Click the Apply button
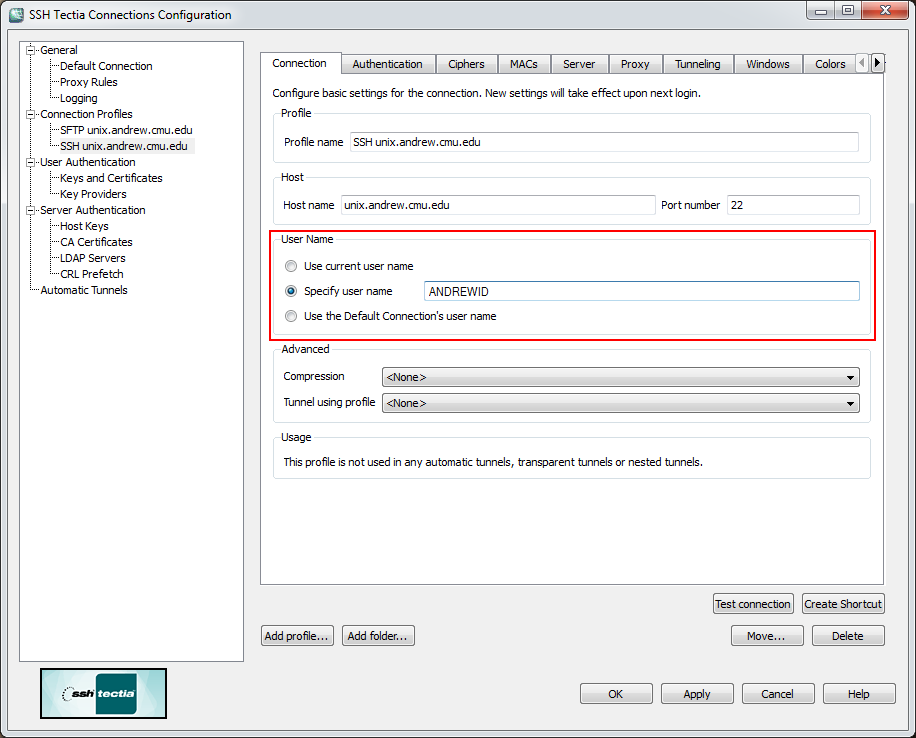This screenshot has width=916, height=738. pos(697,694)
